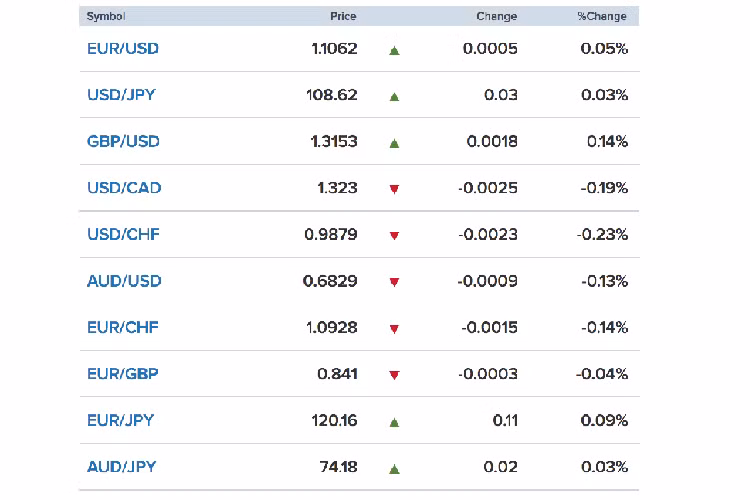This screenshot has height=500, width=750.
Task: Click the AUD/JPY price value 74.18
Action: 337,467
